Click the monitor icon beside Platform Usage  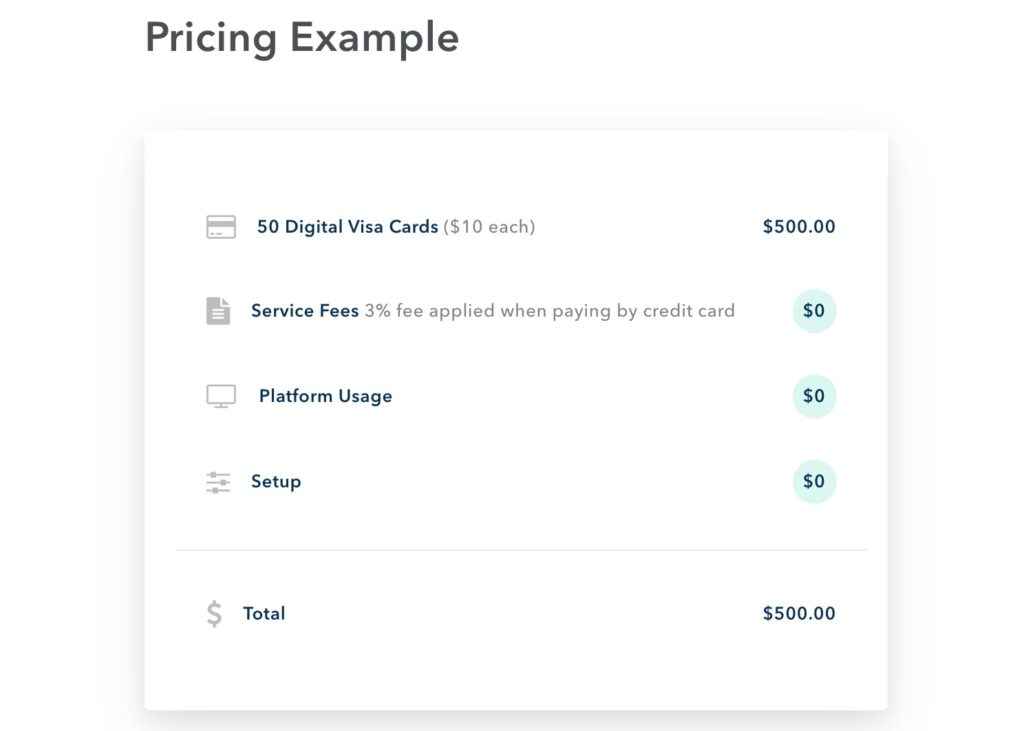click(221, 396)
